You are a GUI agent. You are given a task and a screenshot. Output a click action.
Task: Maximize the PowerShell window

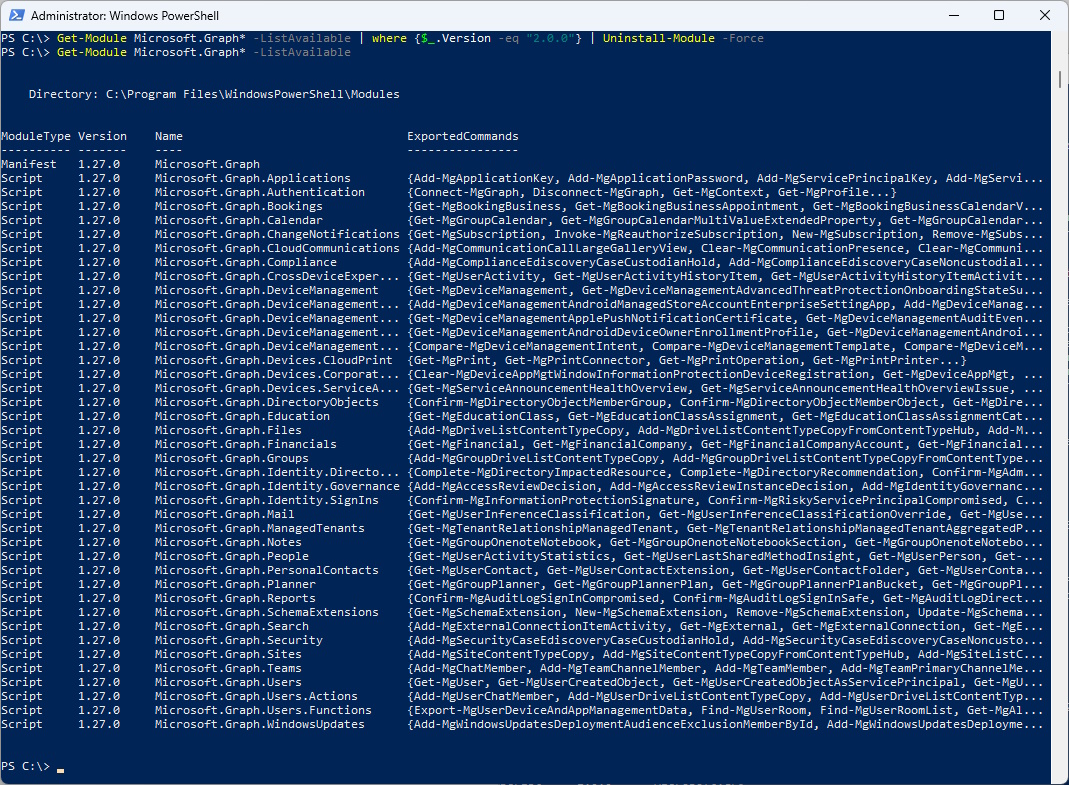(999, 16)
